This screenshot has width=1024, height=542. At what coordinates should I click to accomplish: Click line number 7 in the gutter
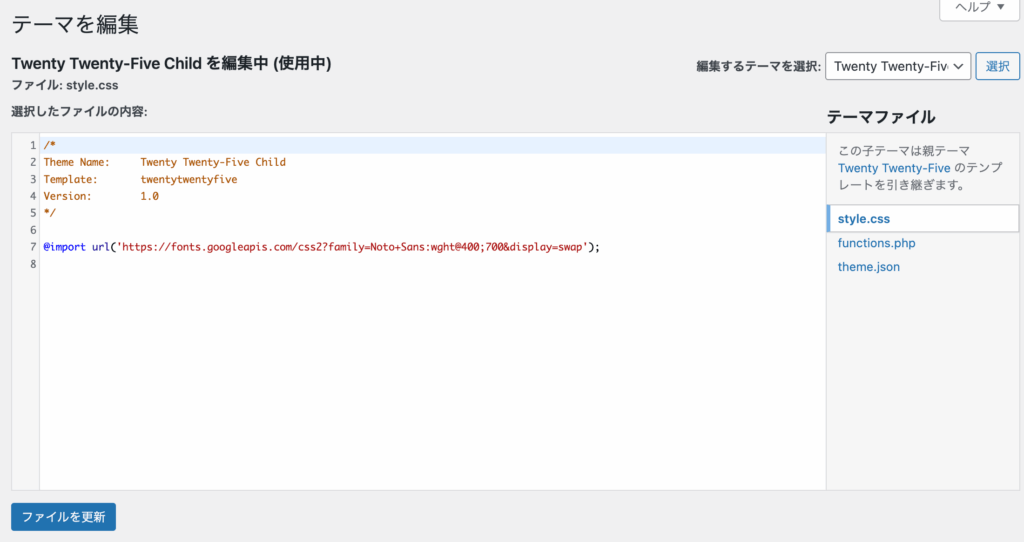click(33, 247)
